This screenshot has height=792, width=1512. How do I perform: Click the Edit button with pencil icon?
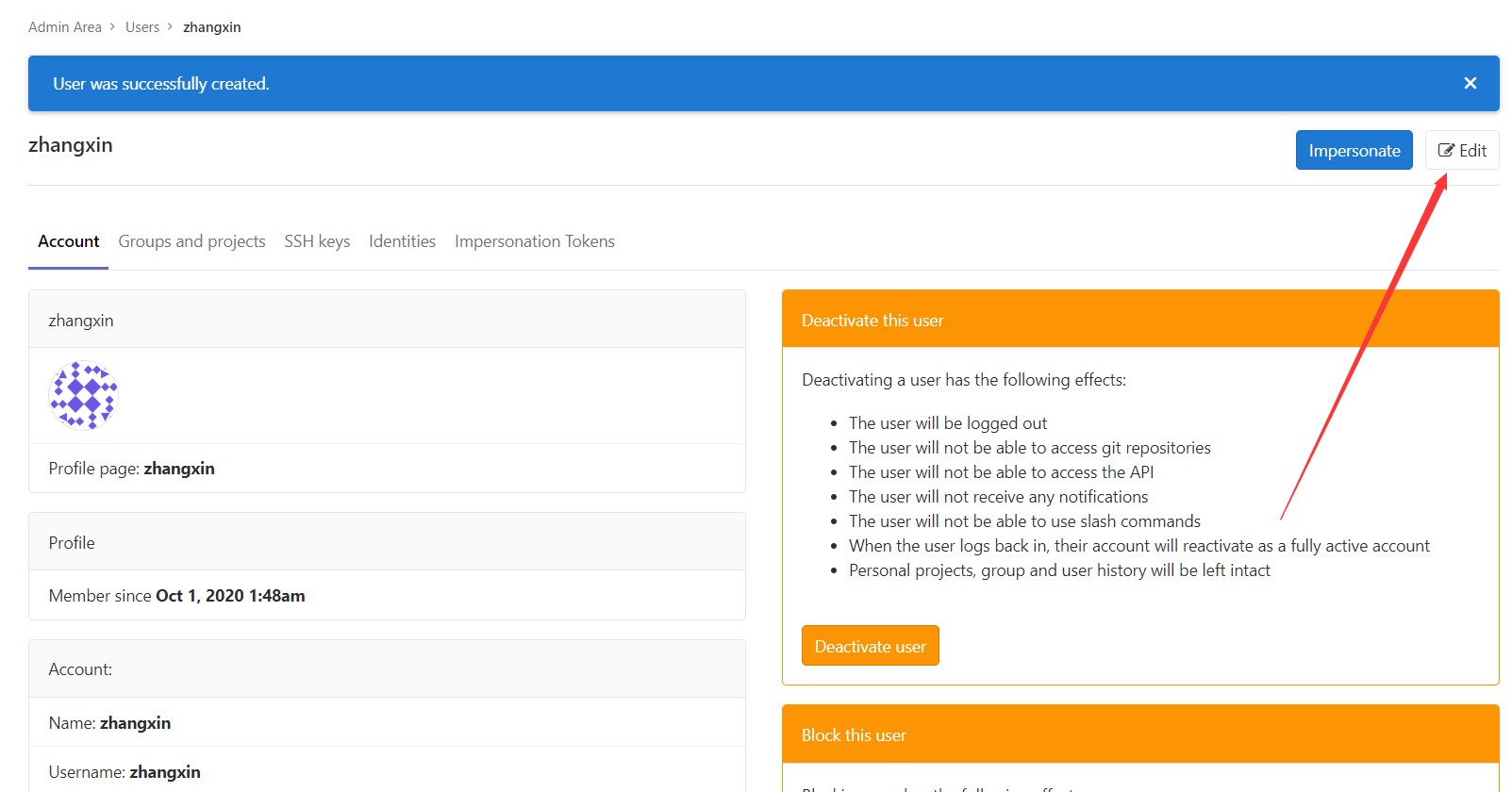coord(1461,151)
